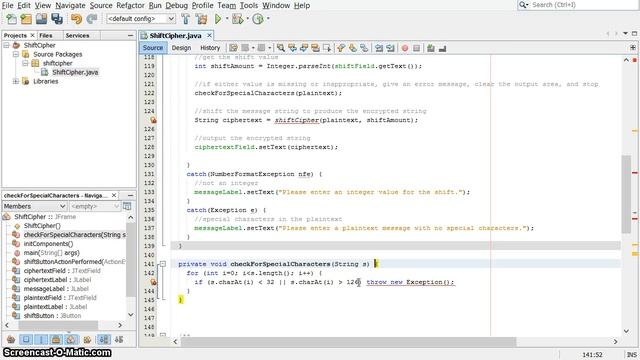Switch to the Services tab
Viewport: 640px width, 360px height.
click(x=77, y=36)
